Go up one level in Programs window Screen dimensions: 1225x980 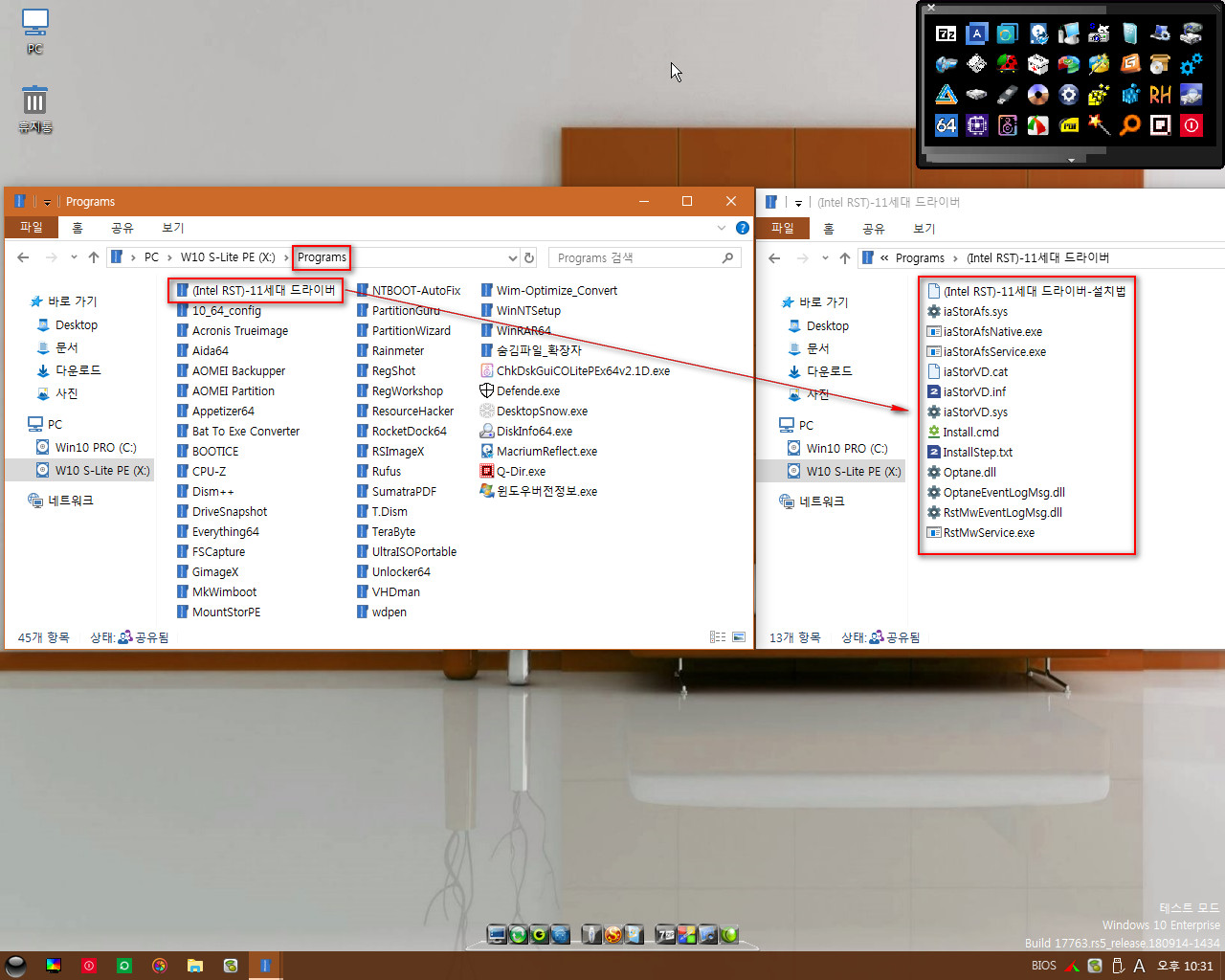click(x=93, y=257)
